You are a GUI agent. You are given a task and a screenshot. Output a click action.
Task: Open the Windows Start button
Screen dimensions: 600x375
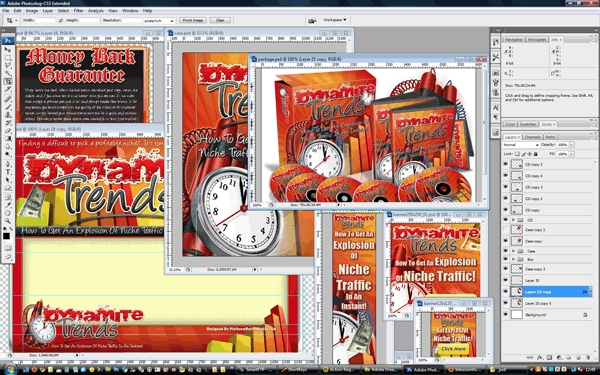pos(10,370)
